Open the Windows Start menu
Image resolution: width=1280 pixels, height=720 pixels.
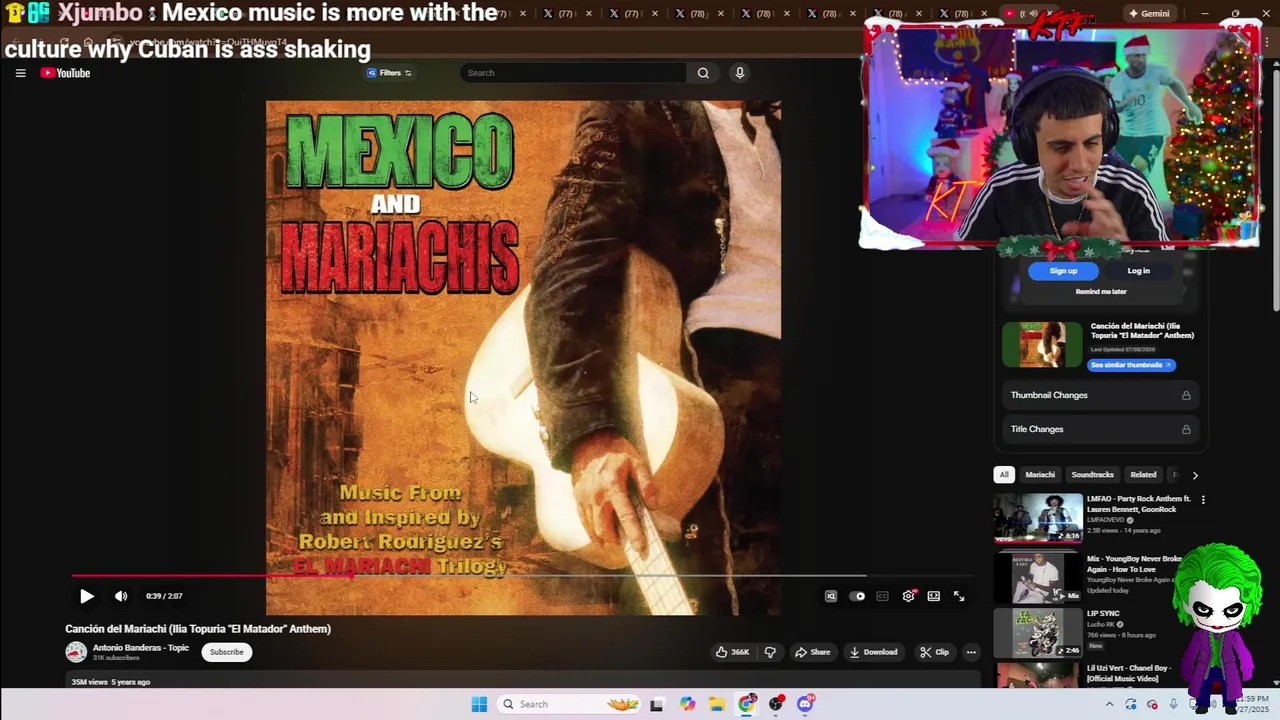[x=479, y=704]
